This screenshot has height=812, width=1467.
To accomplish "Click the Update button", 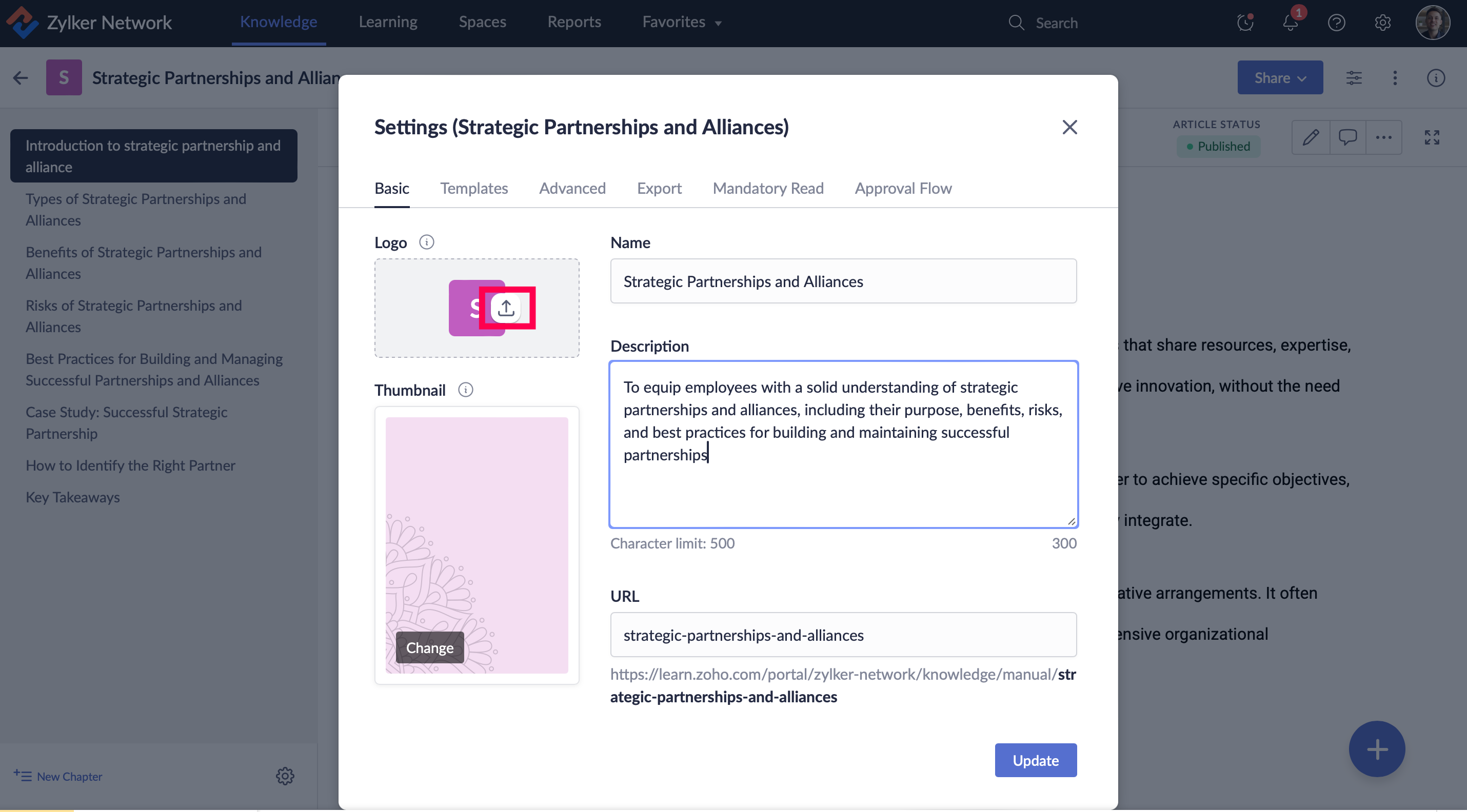I will pos(1035,760).
